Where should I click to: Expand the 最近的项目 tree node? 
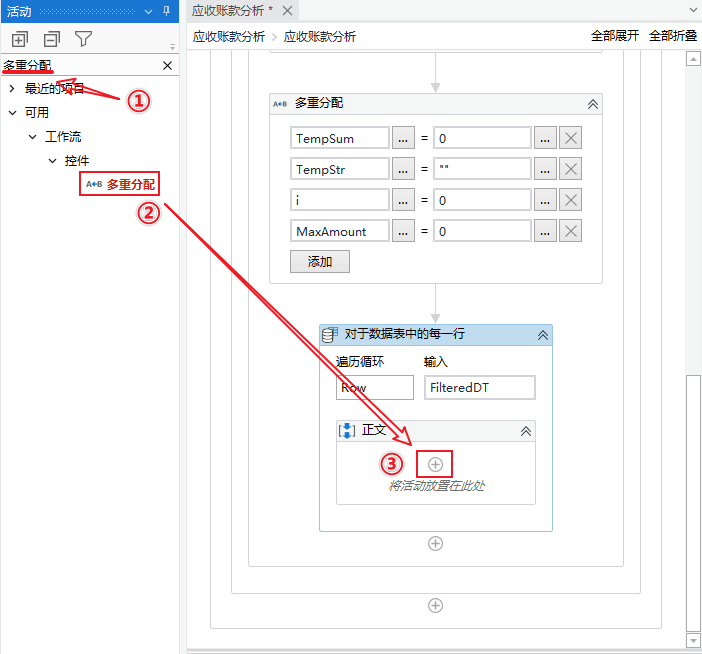click(x=12, y=89)
